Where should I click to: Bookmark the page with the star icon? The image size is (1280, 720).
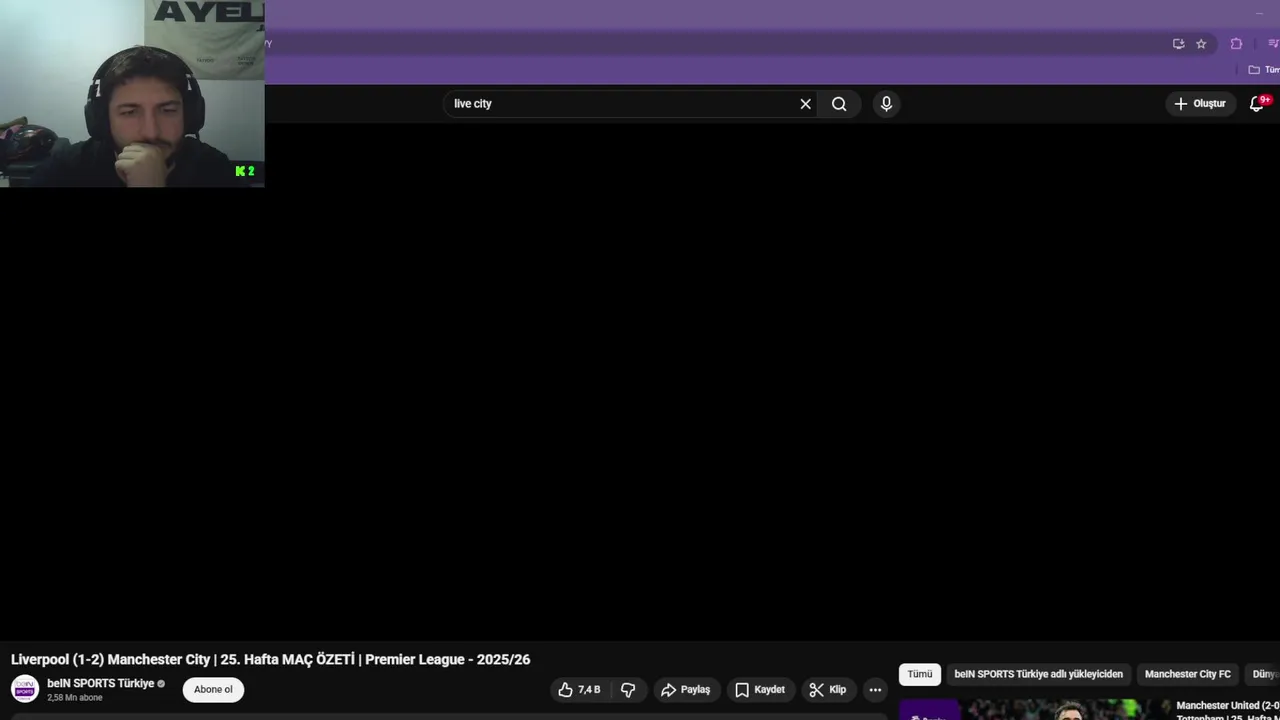click(x=1201, y=44)
